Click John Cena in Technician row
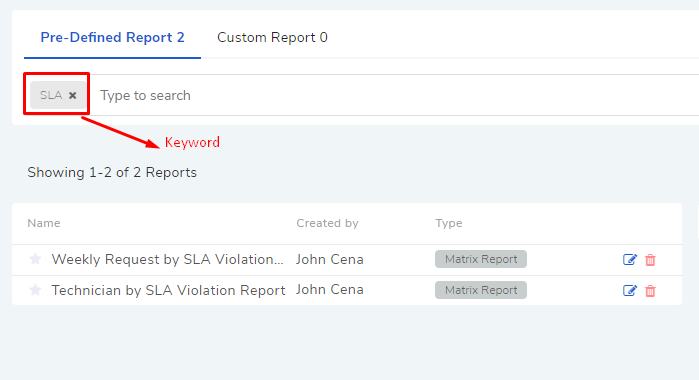 click(330, 289)
